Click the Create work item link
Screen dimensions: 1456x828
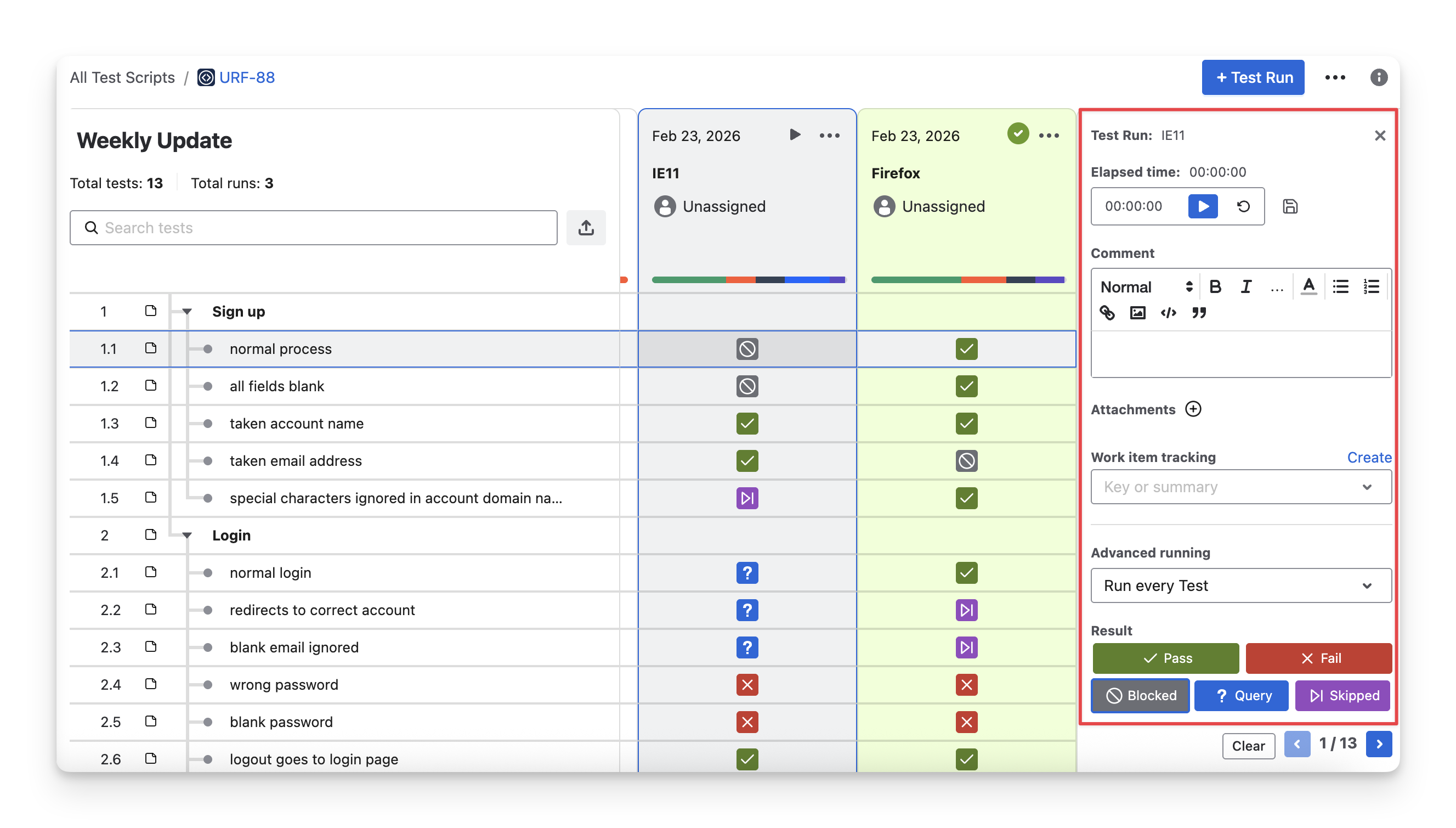point(1368,457)
